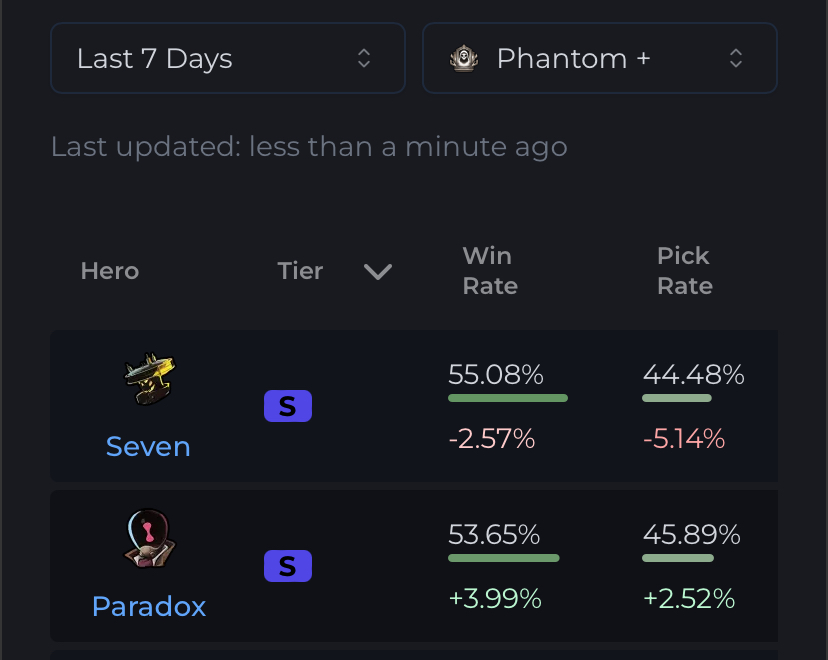Open the Last 7 Days dropdown
The width and height of the screenshot is (828, 660).
228,58
